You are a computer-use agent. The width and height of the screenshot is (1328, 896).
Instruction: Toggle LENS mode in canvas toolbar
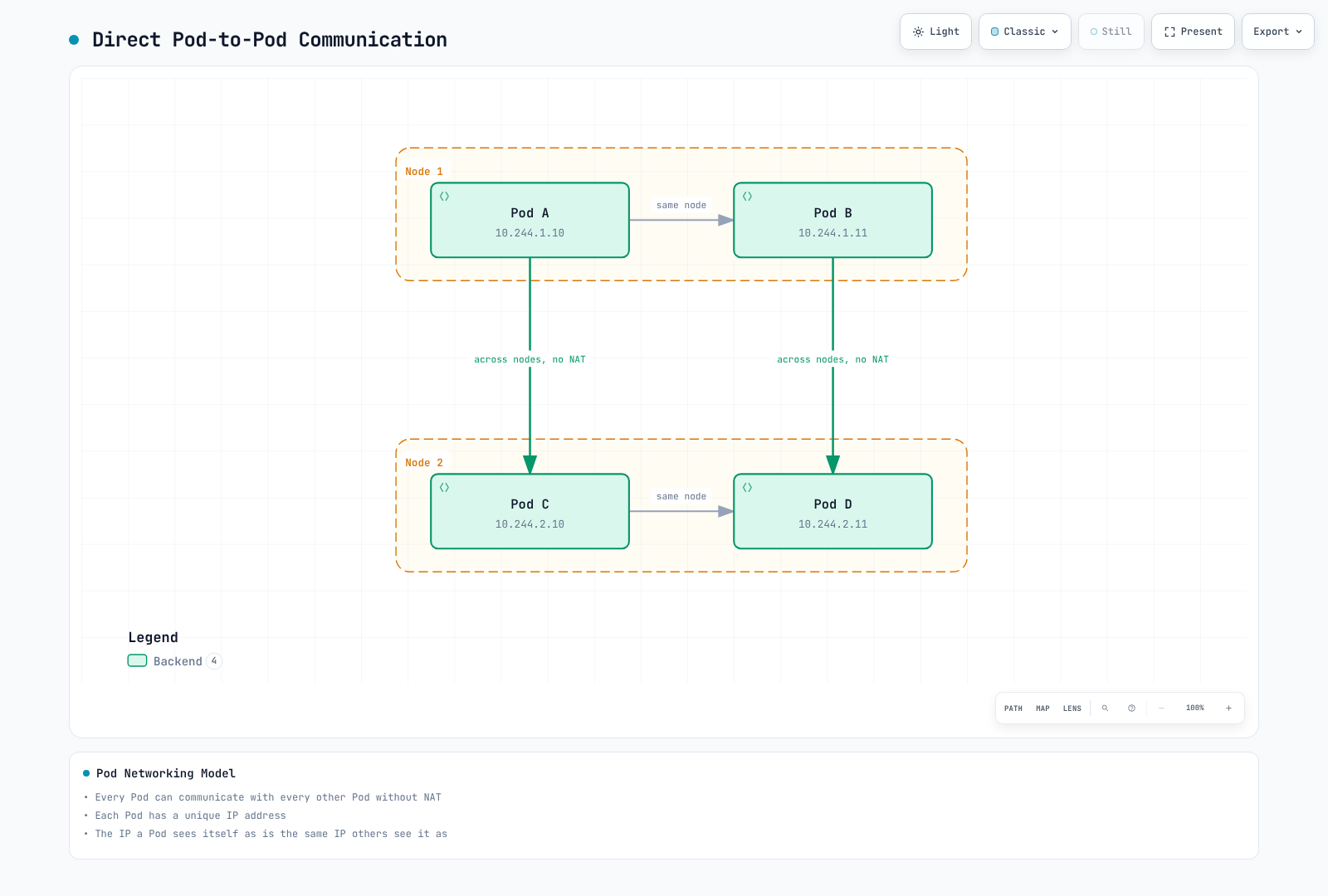point(1072,709)
